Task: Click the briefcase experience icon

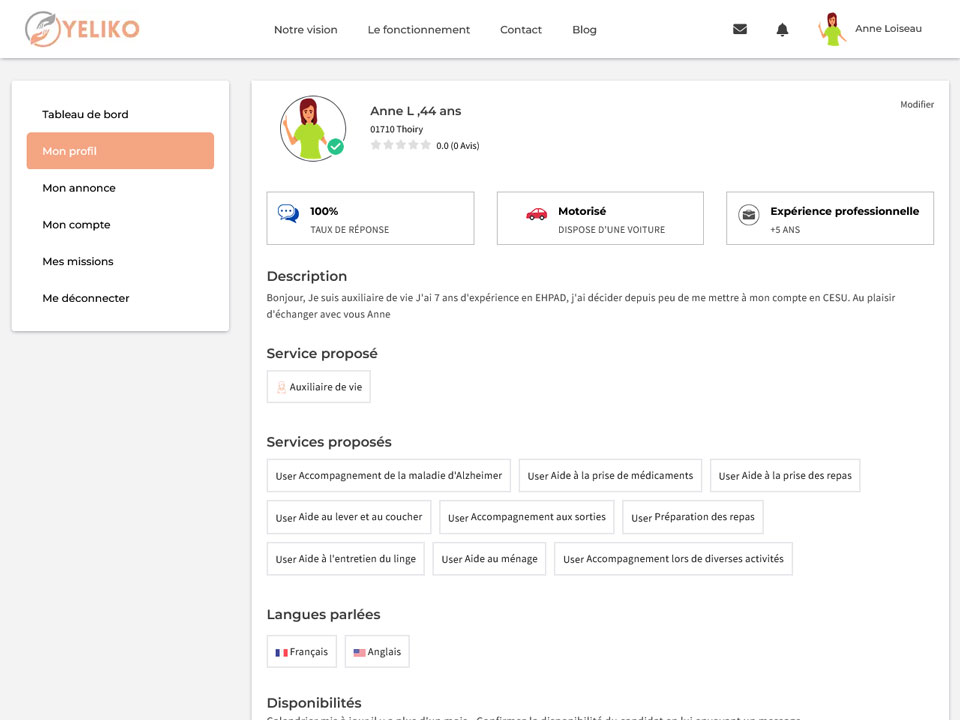Action: (748, 215)
